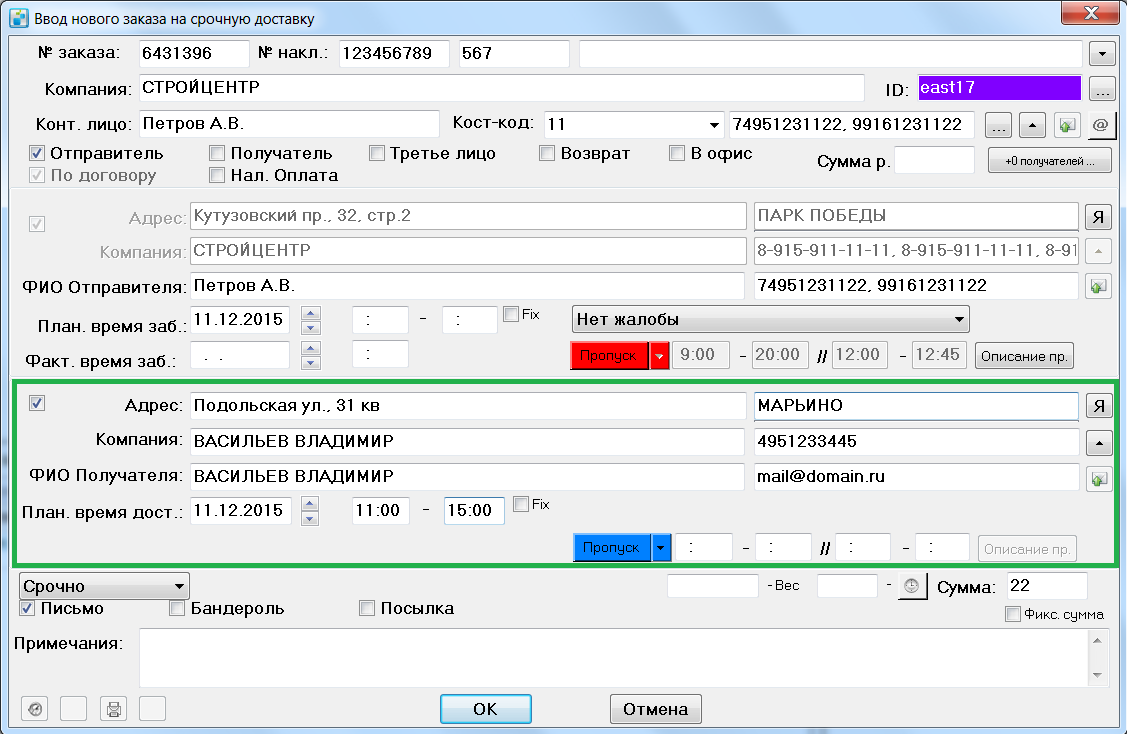Enable the Получатель checkbox
This screenshot has height=734, width=1127.
(216, 153)
